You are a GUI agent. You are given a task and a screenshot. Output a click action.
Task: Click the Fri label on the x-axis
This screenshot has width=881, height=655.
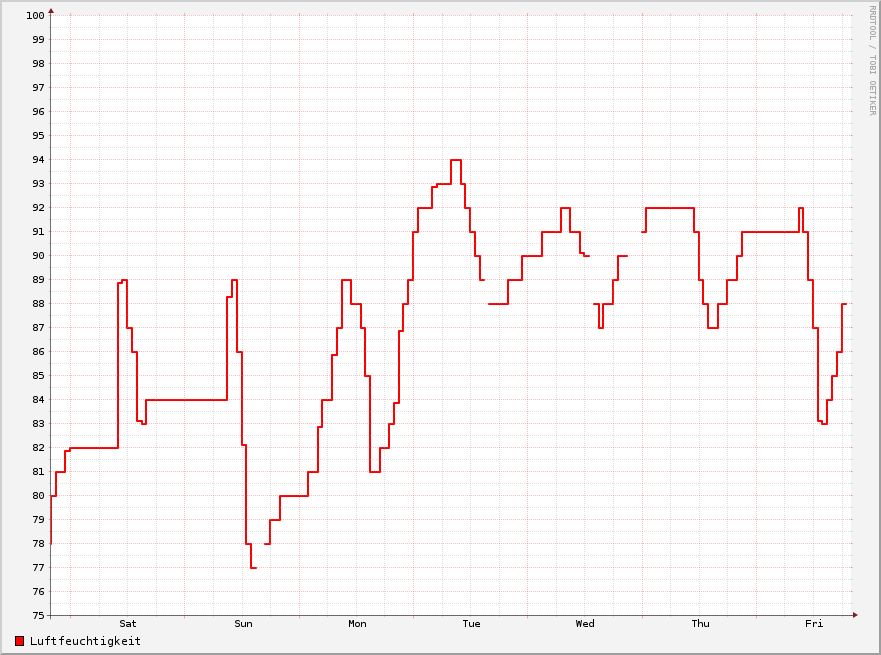click(x=814, y=624)
